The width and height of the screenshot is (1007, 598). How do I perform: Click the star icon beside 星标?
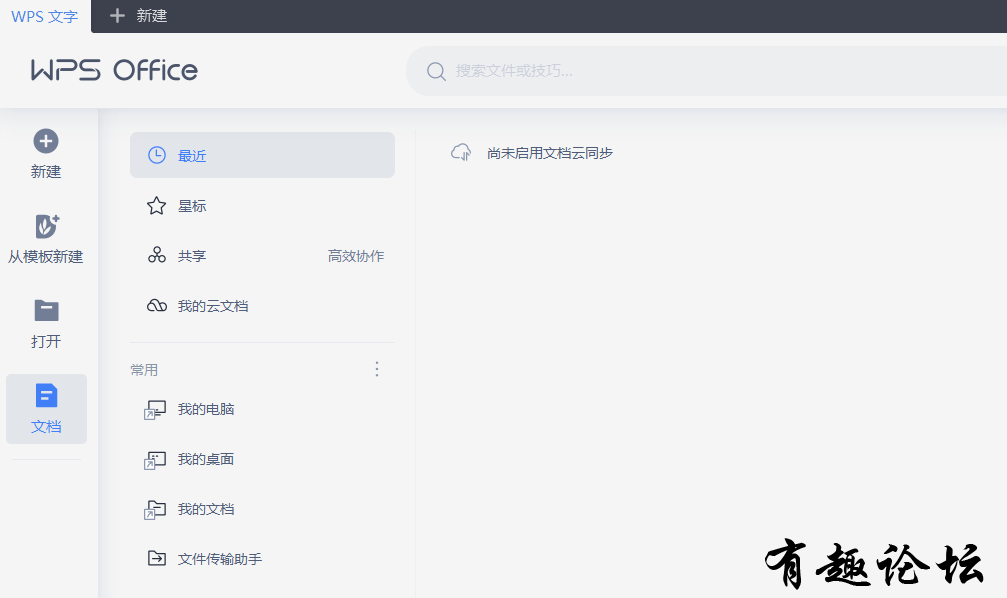157,206
